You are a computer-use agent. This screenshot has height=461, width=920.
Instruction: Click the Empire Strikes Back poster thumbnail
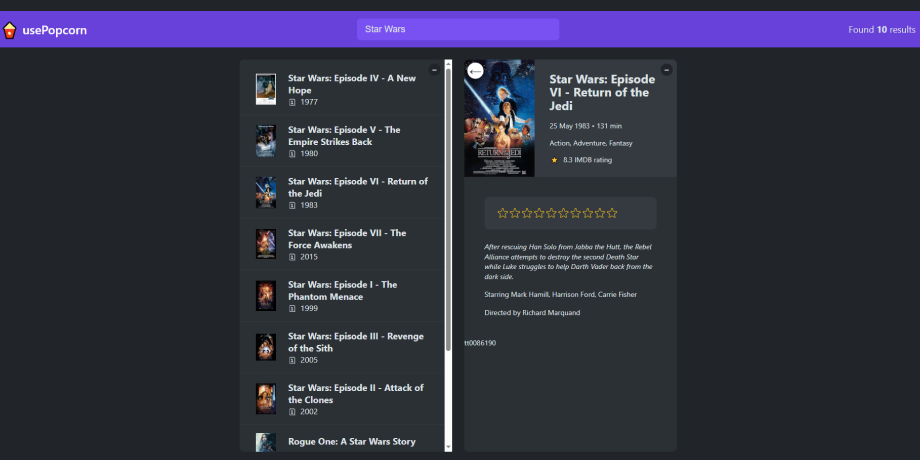point(266,141)
